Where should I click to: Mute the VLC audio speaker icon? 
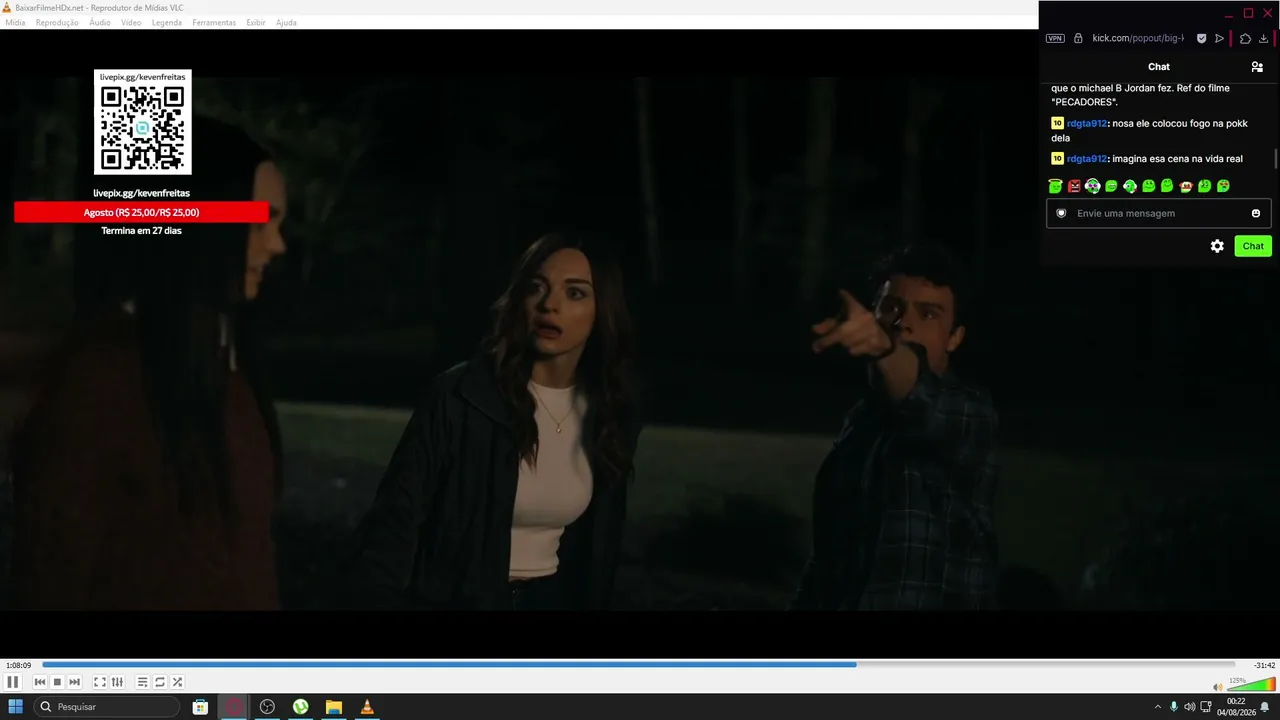(1217, 687)
